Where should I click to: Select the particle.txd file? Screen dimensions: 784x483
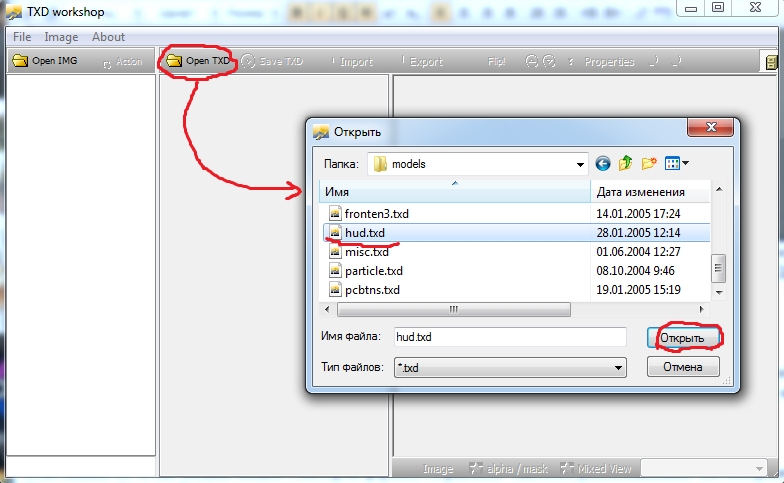pos(373,271)
